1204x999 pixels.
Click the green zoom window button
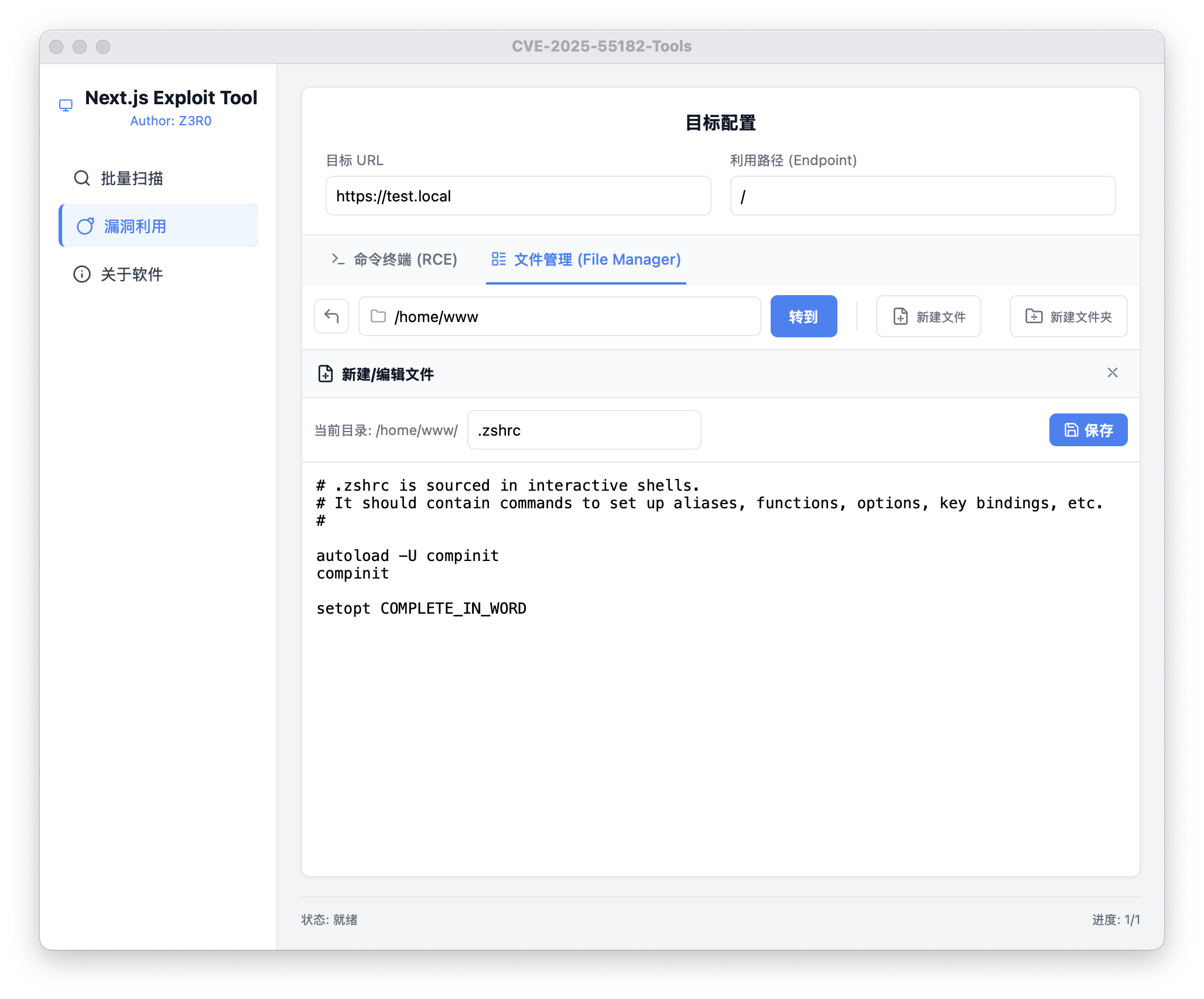103,46
